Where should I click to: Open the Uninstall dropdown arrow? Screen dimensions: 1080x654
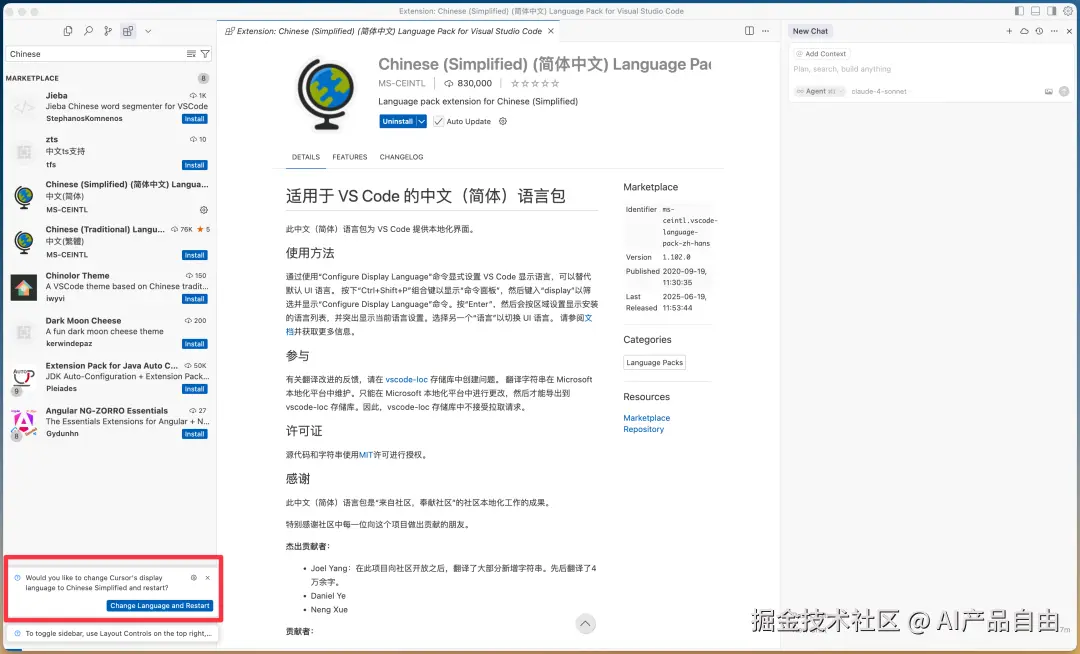(422, 121)
